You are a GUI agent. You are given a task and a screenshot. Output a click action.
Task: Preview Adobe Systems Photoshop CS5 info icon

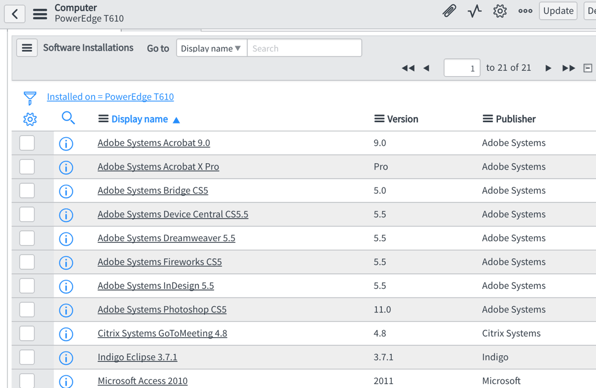point(66,310)
